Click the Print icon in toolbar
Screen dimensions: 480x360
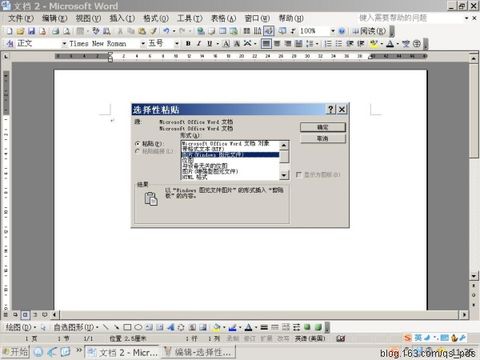pos(55,31)
